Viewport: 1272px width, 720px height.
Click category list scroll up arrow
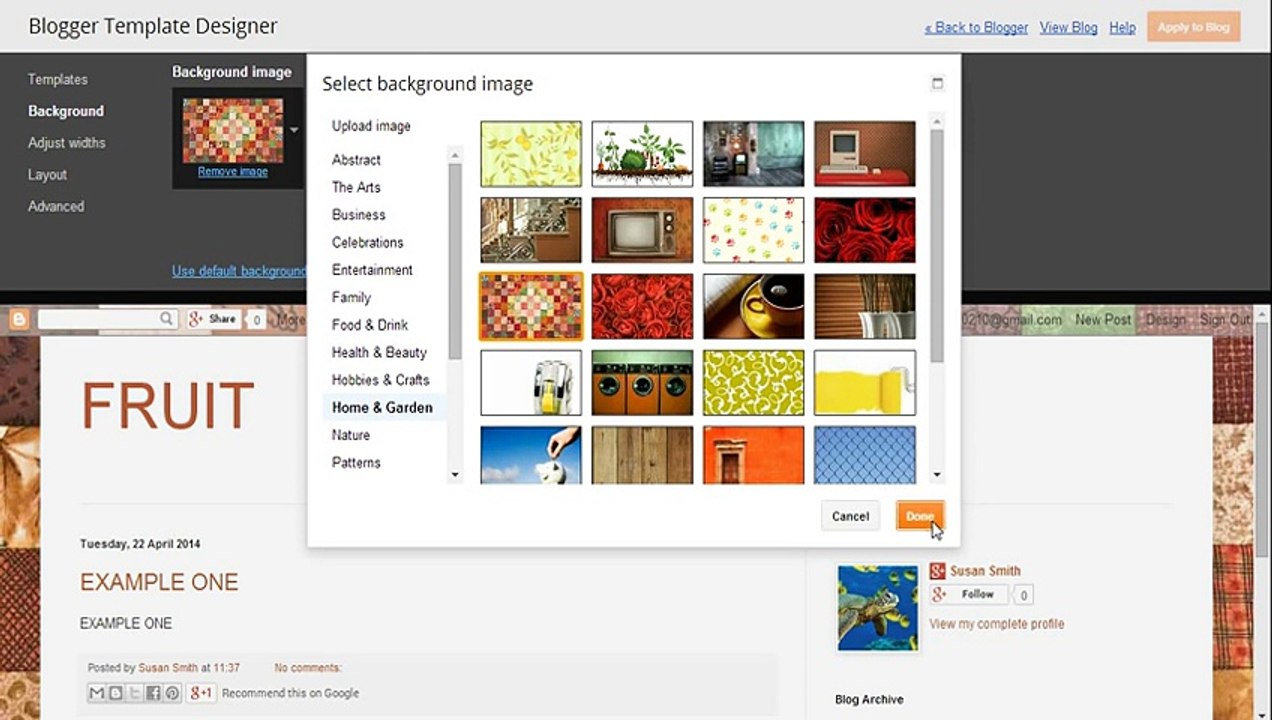coord(455,154)
